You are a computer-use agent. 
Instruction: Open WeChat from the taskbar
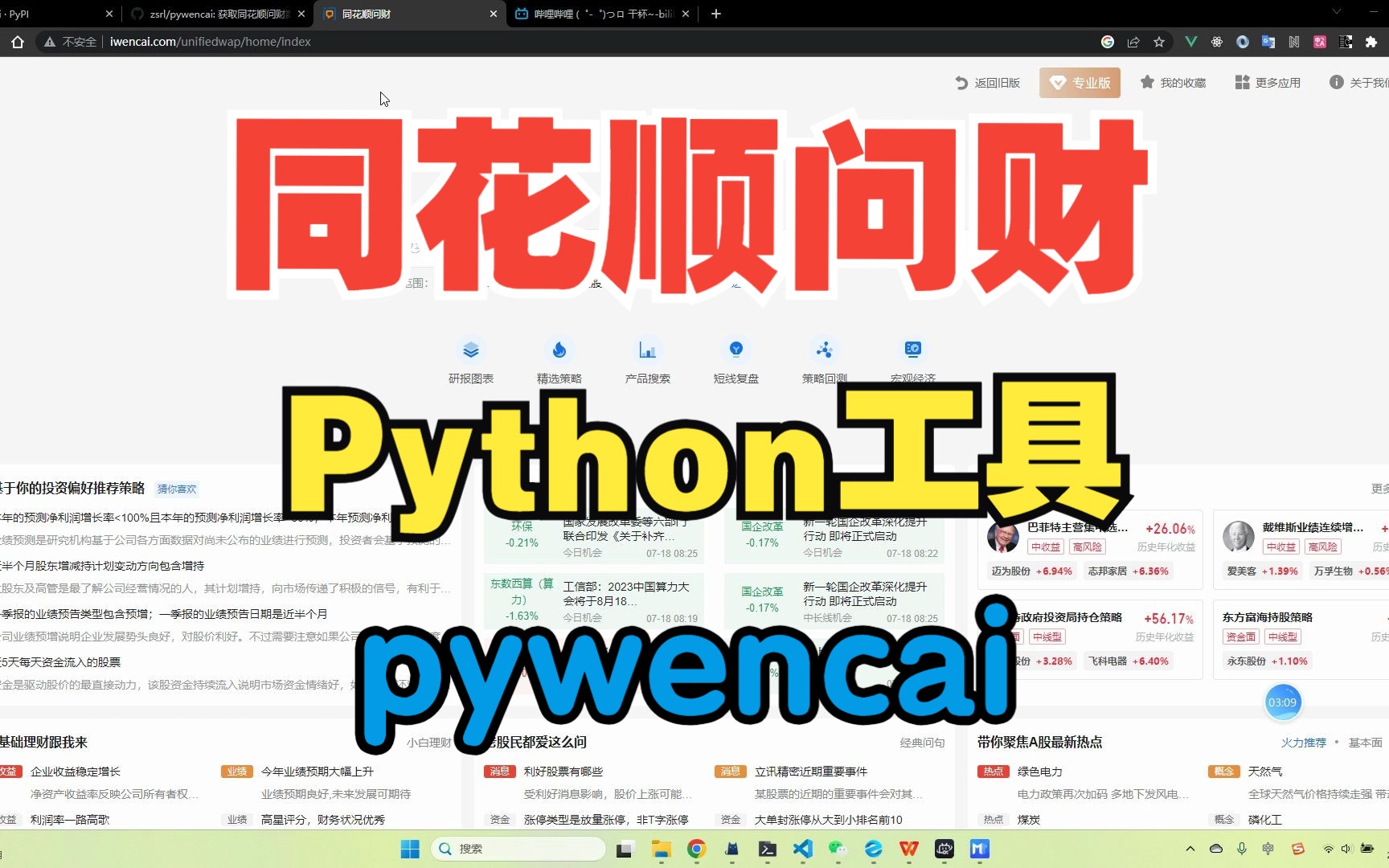[x=838, y=849]
